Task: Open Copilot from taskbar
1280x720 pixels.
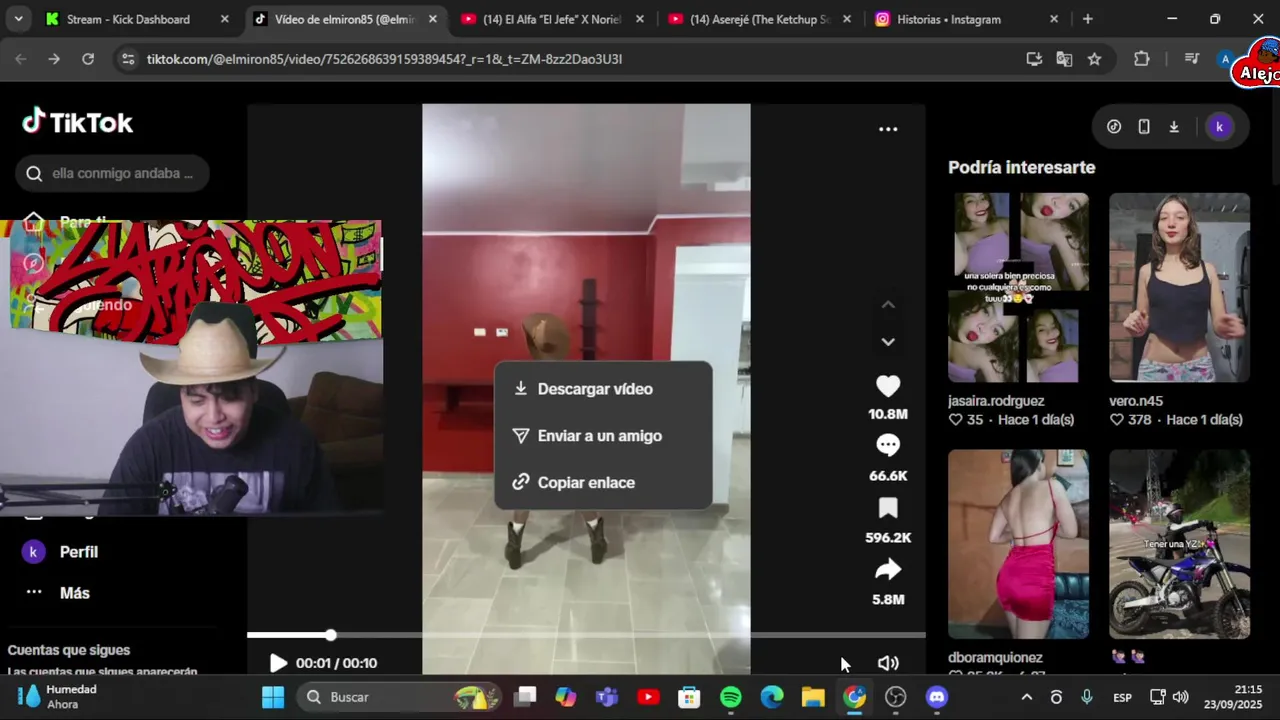Action: [x=566, y=697]
